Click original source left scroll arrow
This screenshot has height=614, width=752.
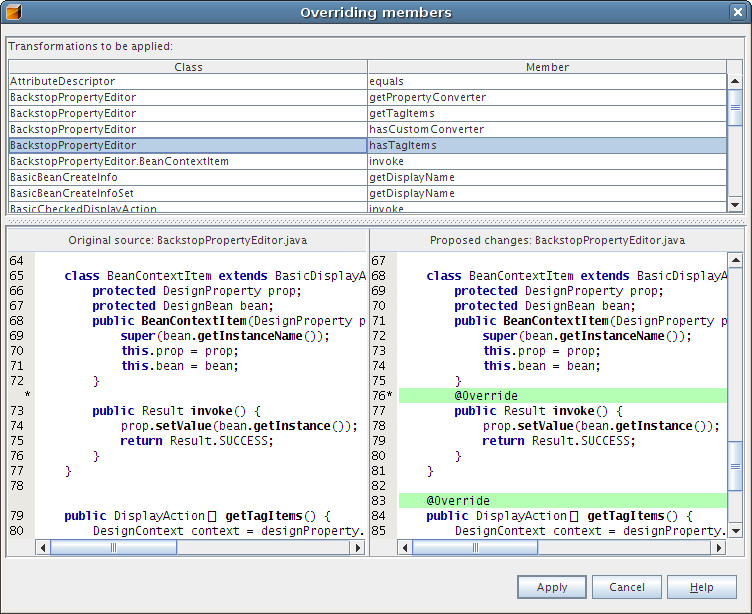pos(43,547)
